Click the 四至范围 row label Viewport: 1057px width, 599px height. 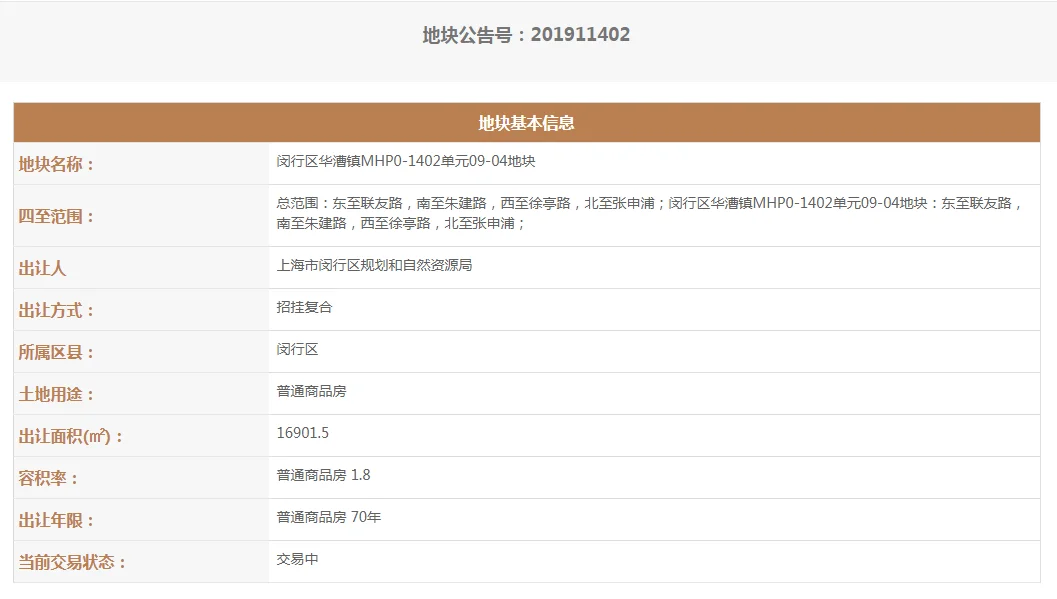(56, 216)
